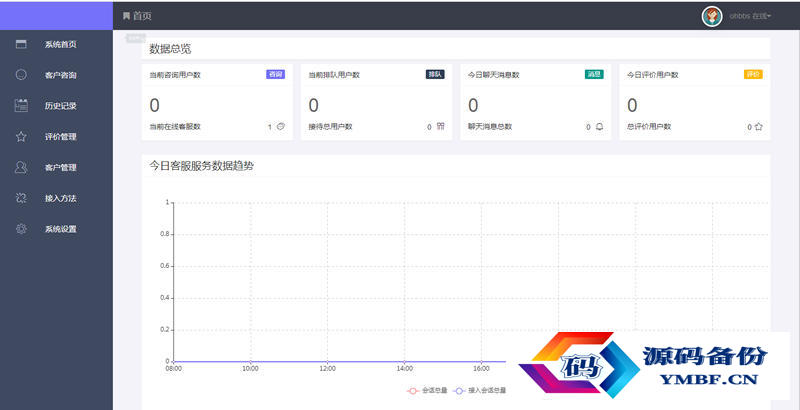The height and width of the screenshot is (410, 800).
Task: Click the 0.4 value on chart y-axis
Action: point(164,298)
